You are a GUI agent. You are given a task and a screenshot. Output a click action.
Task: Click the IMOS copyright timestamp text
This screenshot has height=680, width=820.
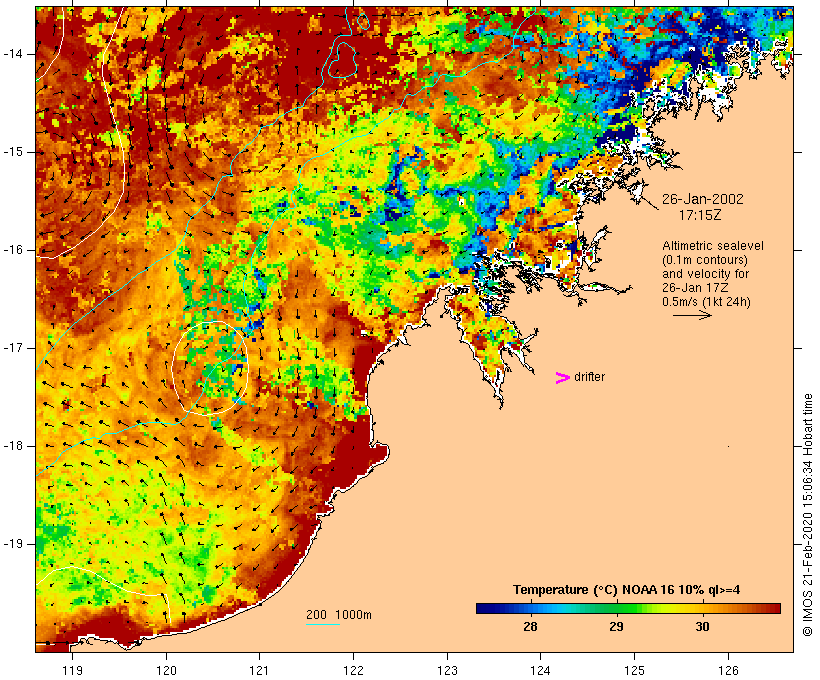808,515
